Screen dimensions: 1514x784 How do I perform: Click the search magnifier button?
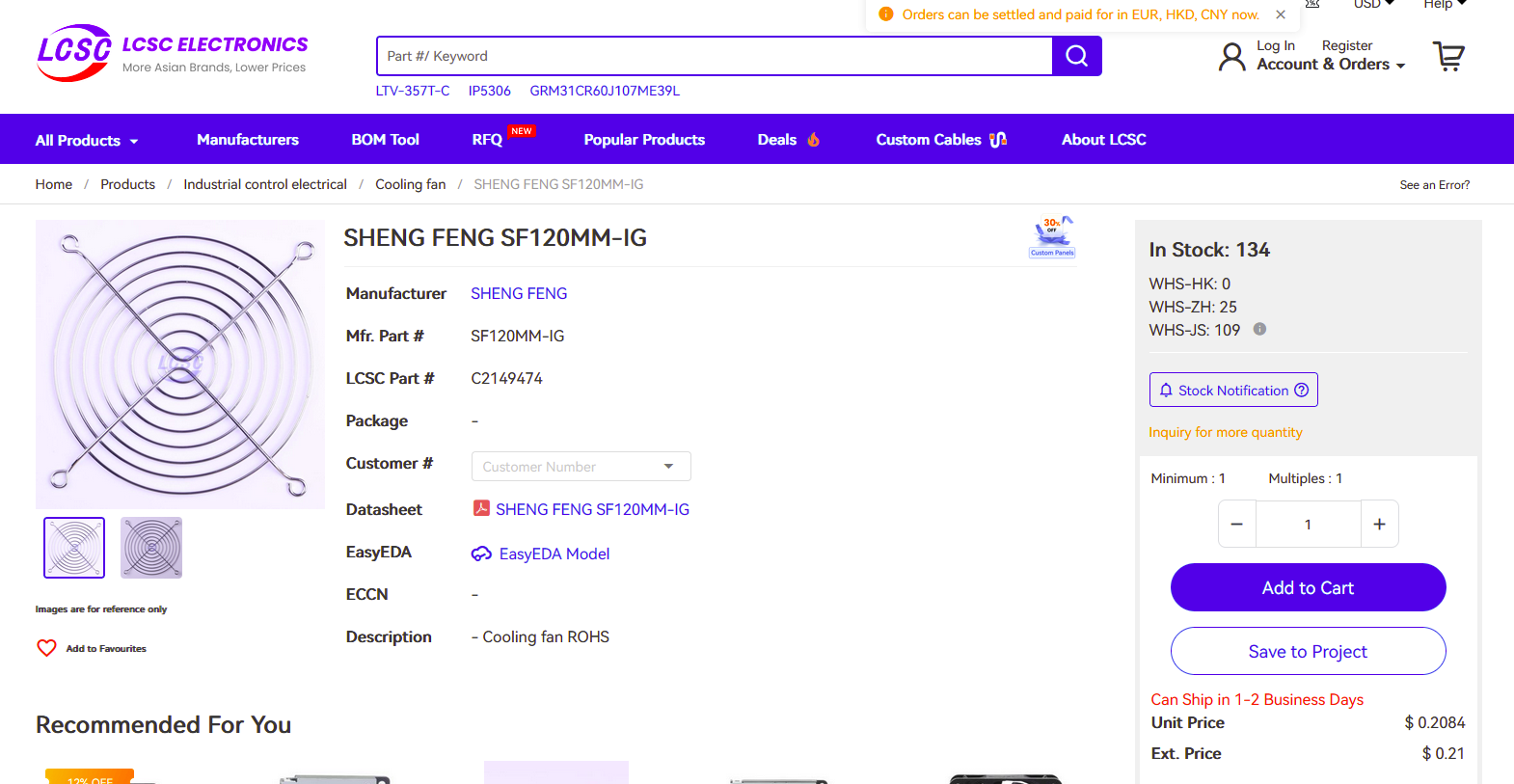[1077, 56]
